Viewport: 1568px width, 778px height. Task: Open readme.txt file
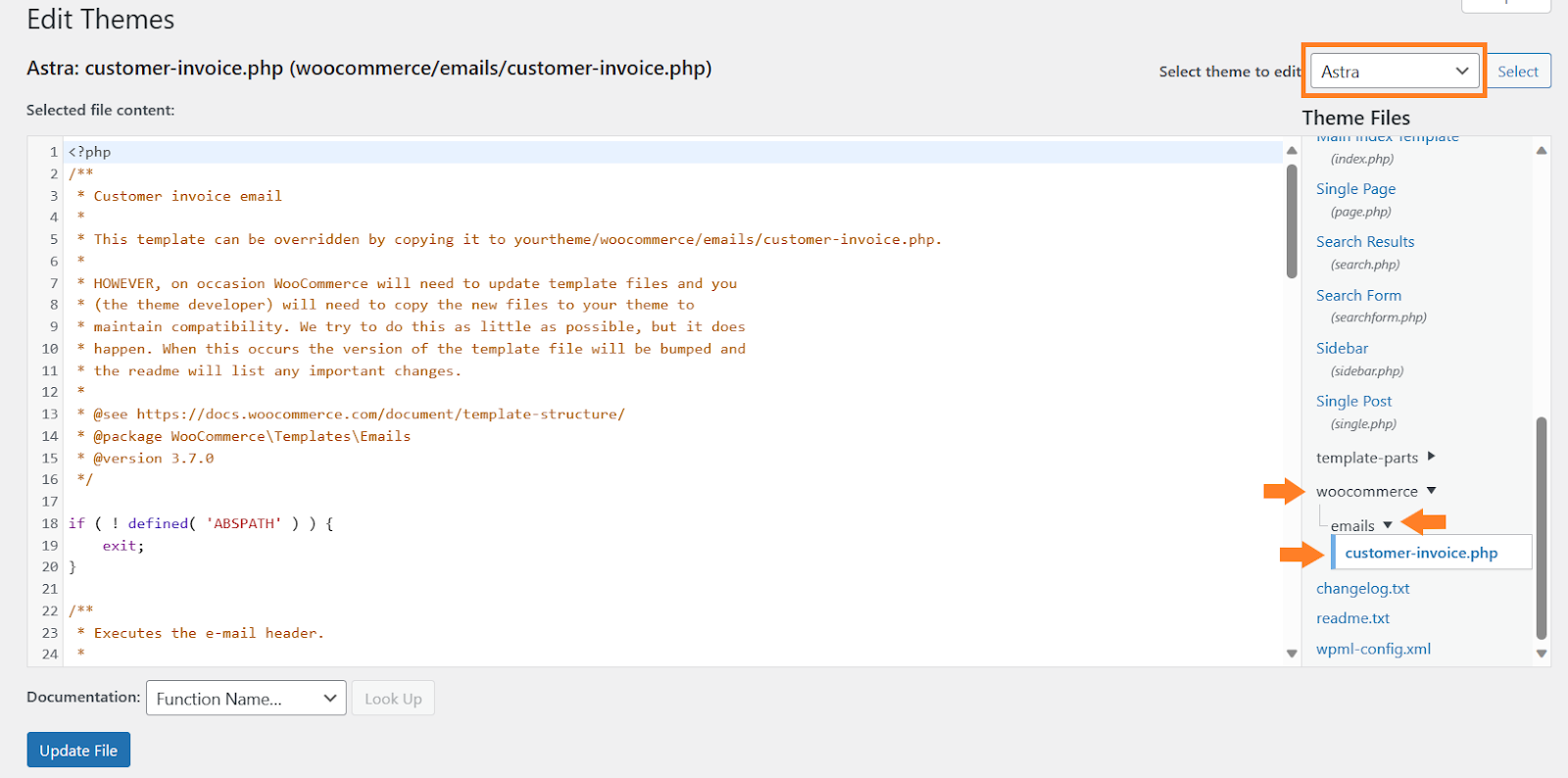point(1352,618)
